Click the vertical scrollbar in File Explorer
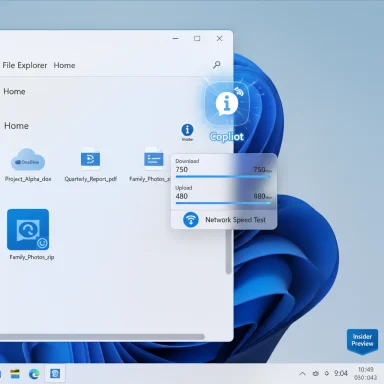Image resolution: width=384 pixels, height=384 pixels. pyautogui.click(x=228, y=252)
